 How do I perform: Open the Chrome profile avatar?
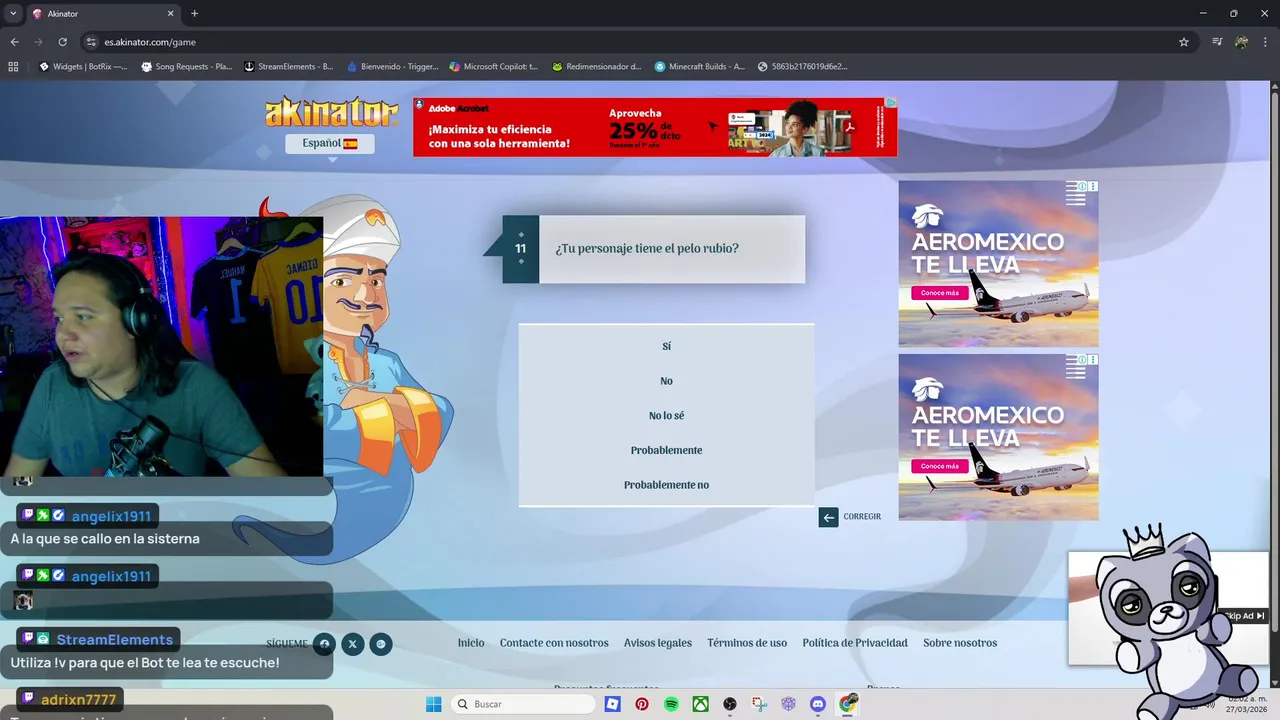pos(1241,42)
